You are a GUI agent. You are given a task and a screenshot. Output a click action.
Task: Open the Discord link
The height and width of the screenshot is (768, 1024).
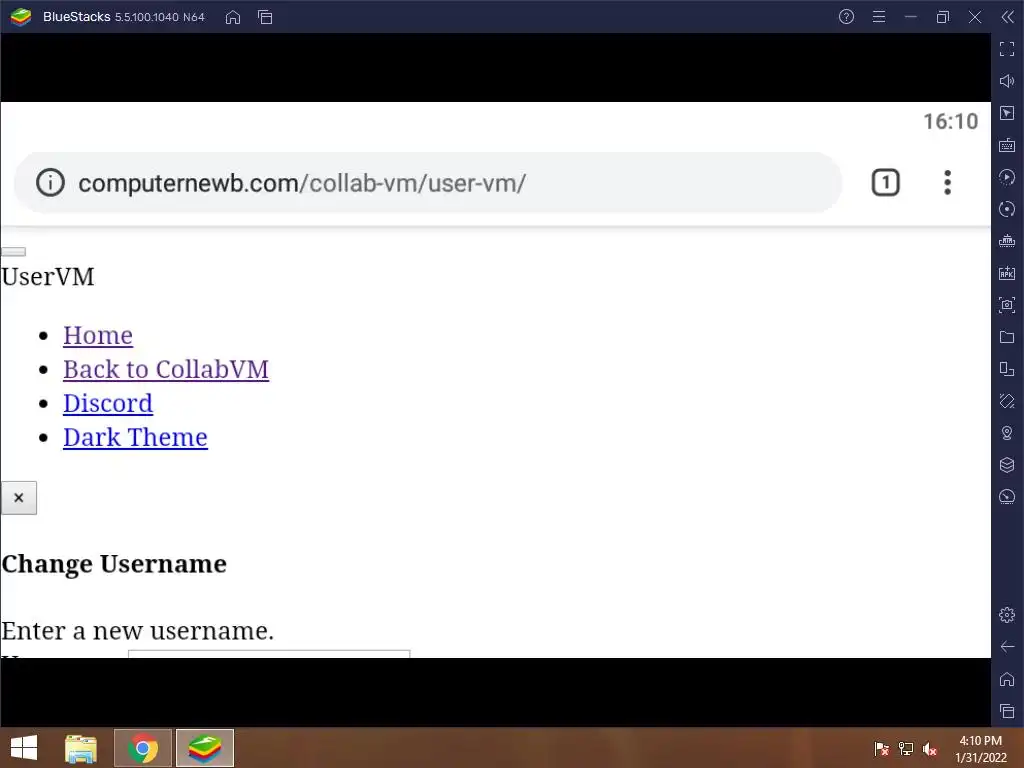[x=108, y=403]
